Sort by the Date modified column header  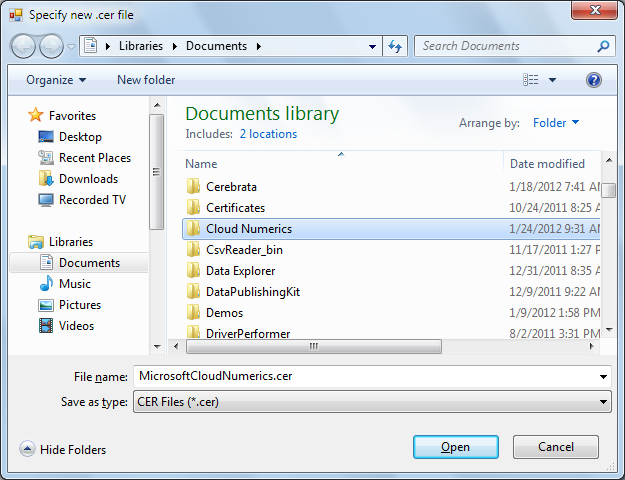pyautogui.click(x=547, y=164)
